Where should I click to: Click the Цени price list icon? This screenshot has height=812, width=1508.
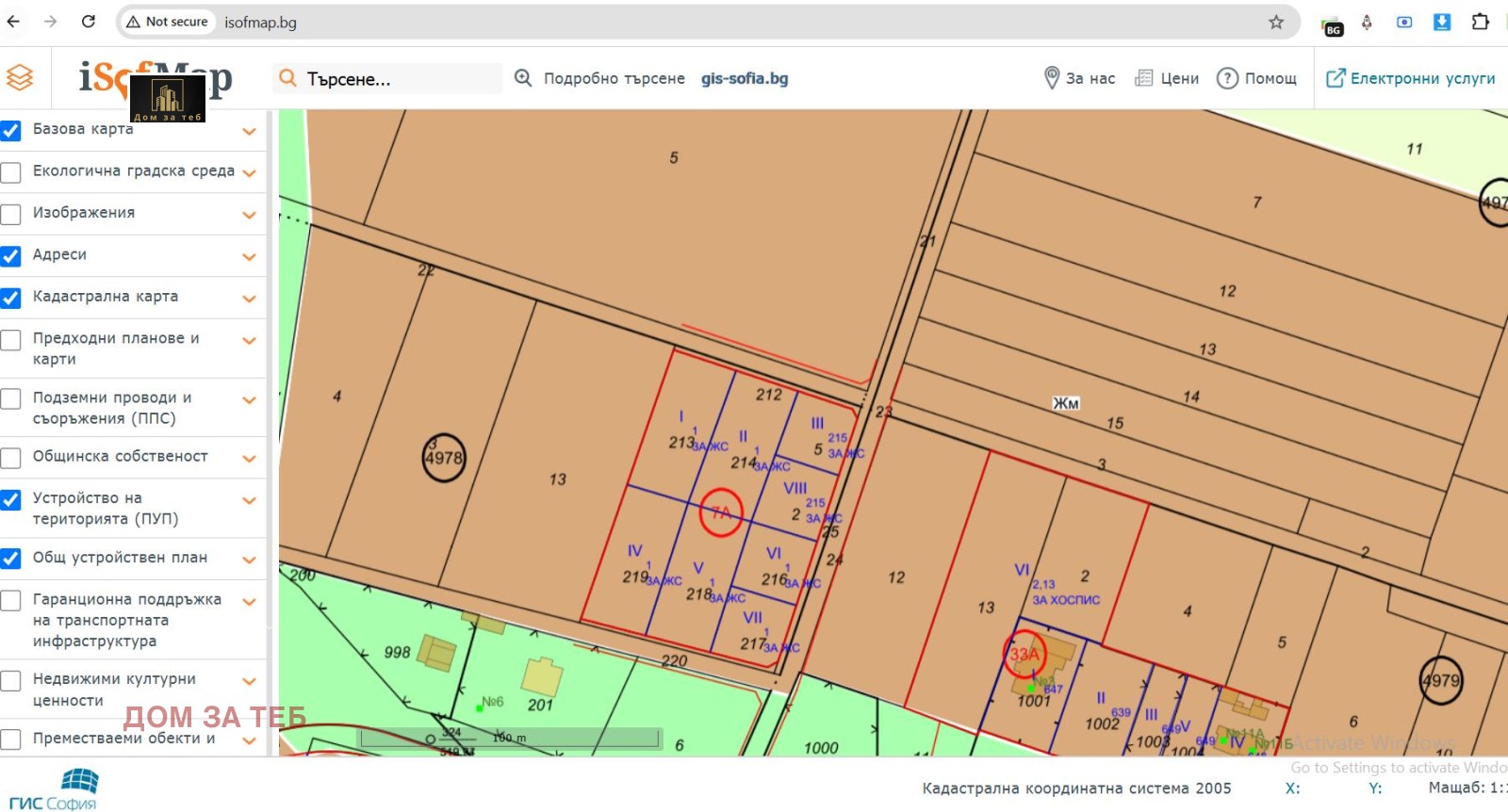point(1143,78)
